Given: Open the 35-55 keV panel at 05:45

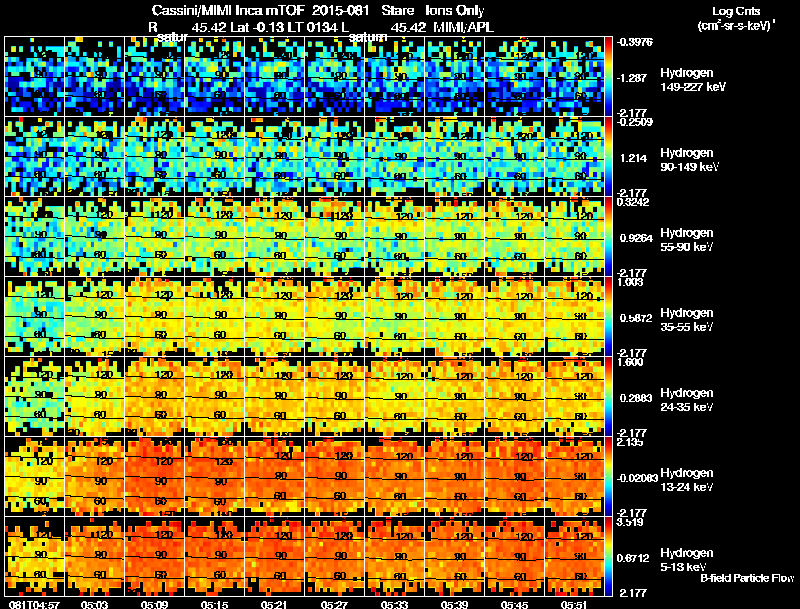Looking at the screenshot, I should click(514, 317).
